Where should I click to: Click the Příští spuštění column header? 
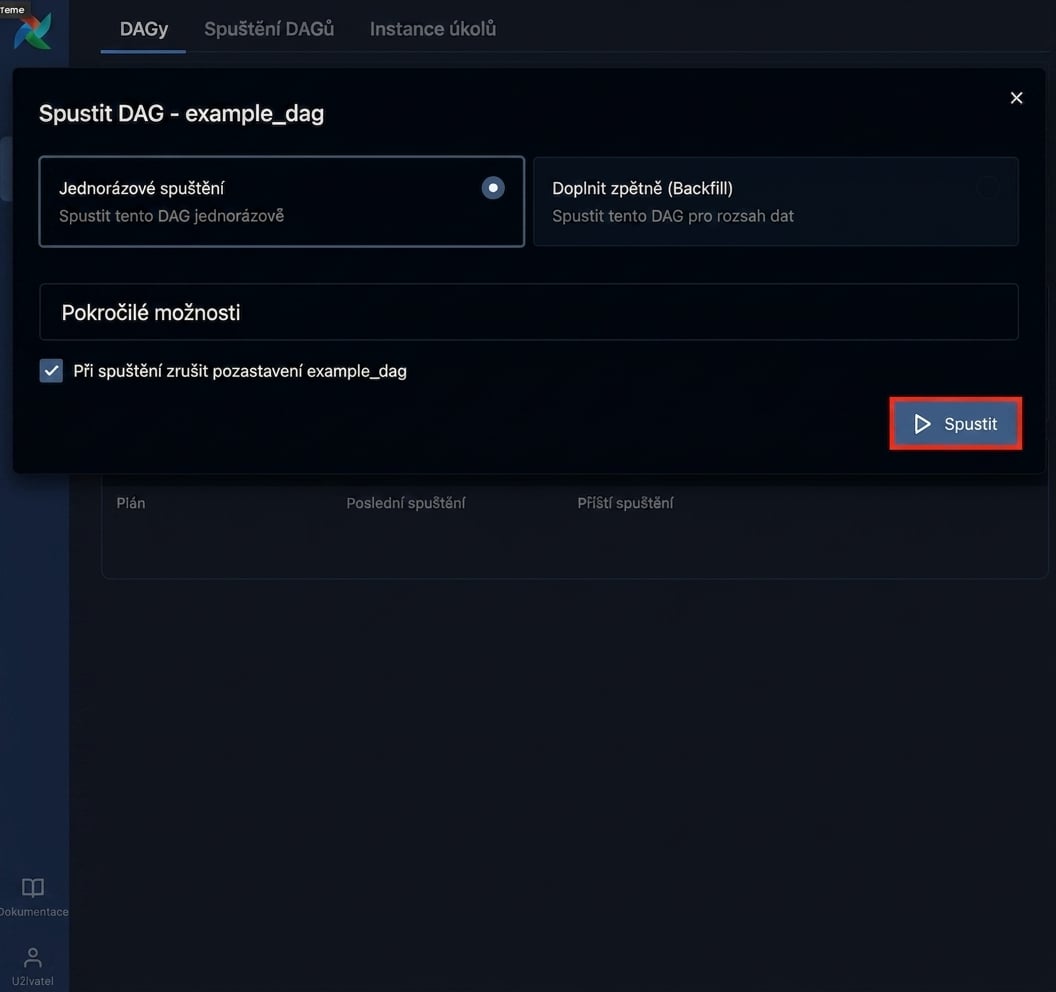tap(625, 503)
